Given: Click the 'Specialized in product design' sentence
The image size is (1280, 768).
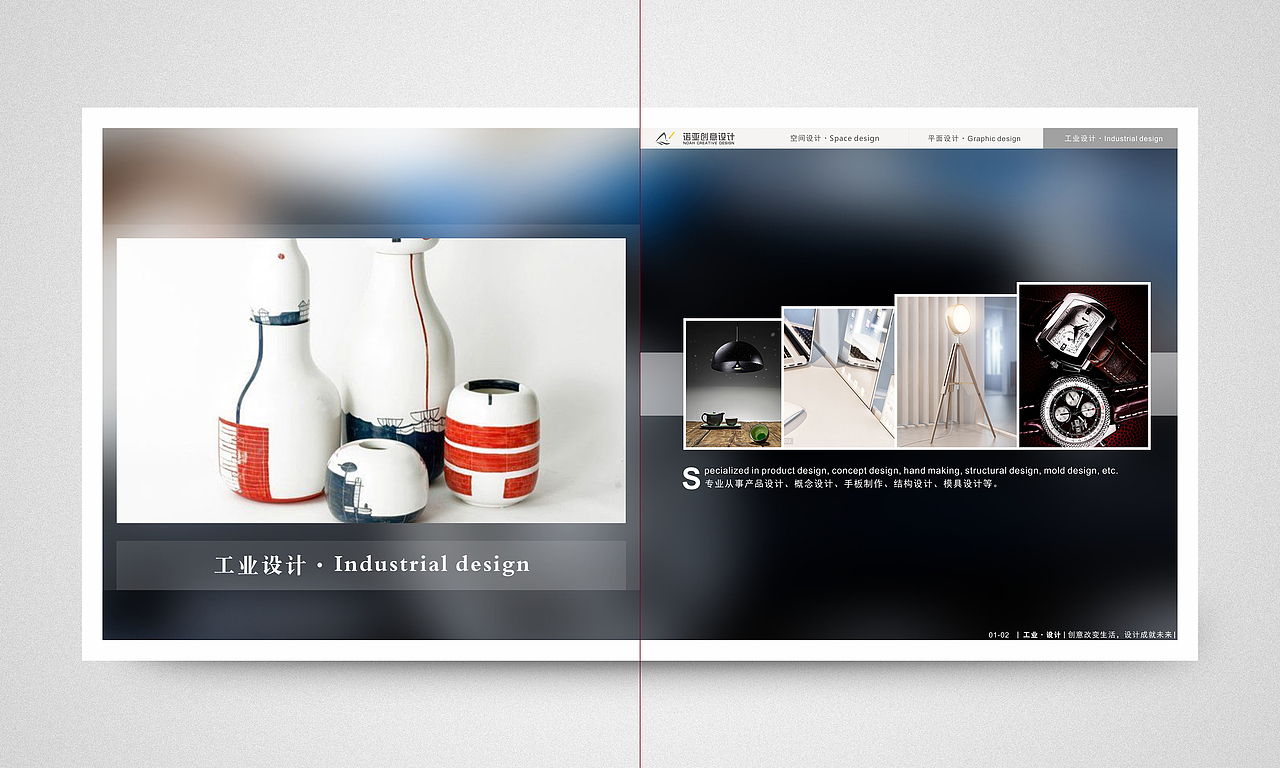Looking at the screenshot, I should click(900, 470).
